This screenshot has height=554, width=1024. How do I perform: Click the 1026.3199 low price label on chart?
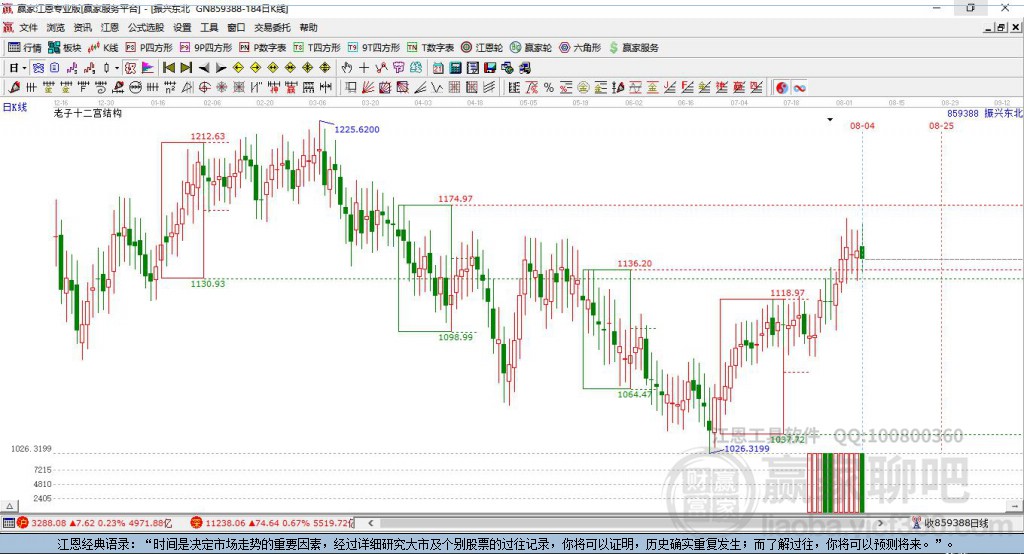(747, 449)
